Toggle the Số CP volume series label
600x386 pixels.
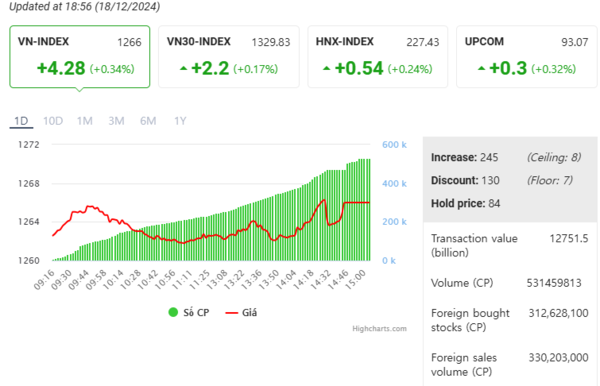coord(196,313)
